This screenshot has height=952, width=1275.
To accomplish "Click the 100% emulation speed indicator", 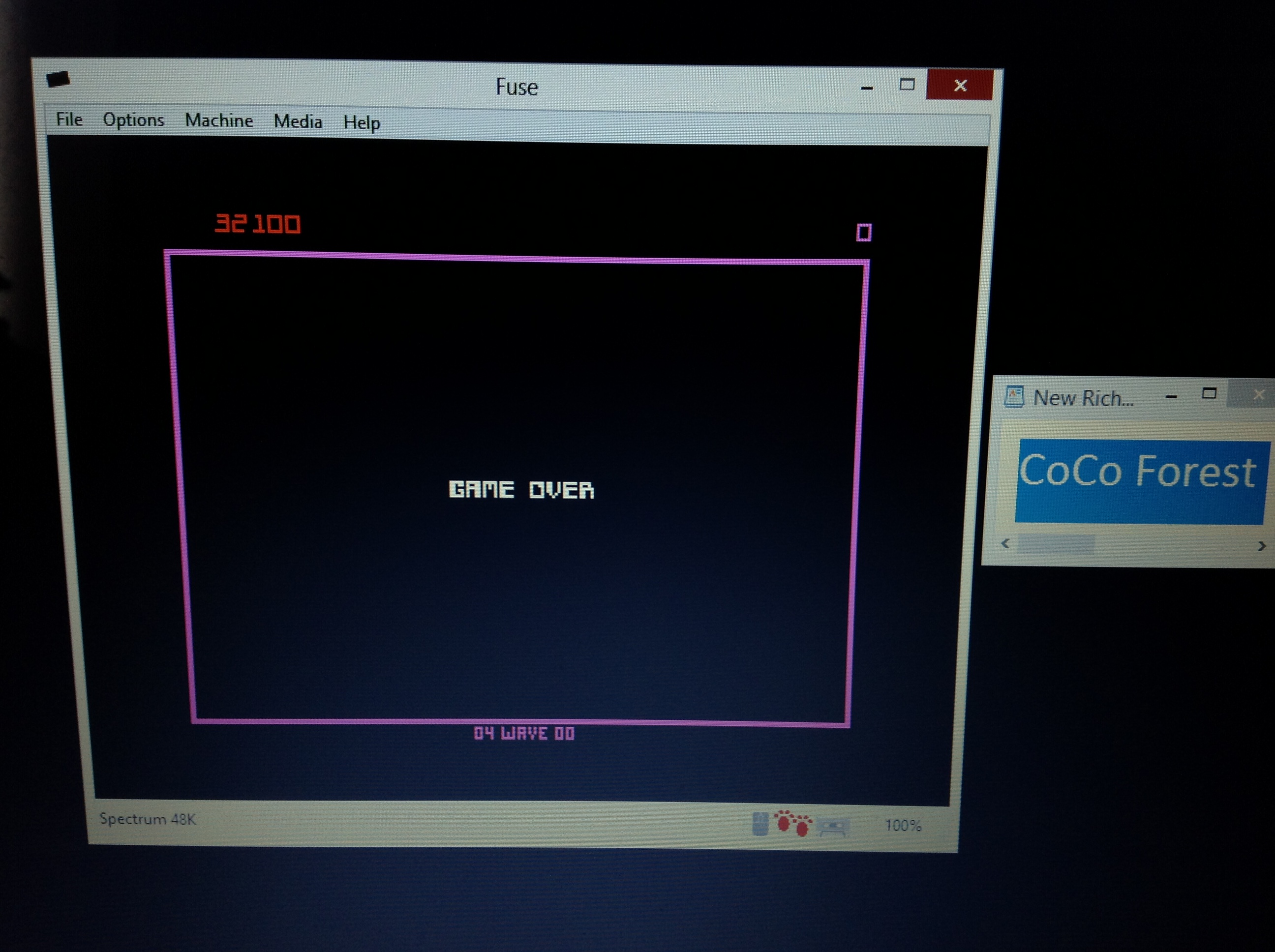I will (x=903, y=826).
